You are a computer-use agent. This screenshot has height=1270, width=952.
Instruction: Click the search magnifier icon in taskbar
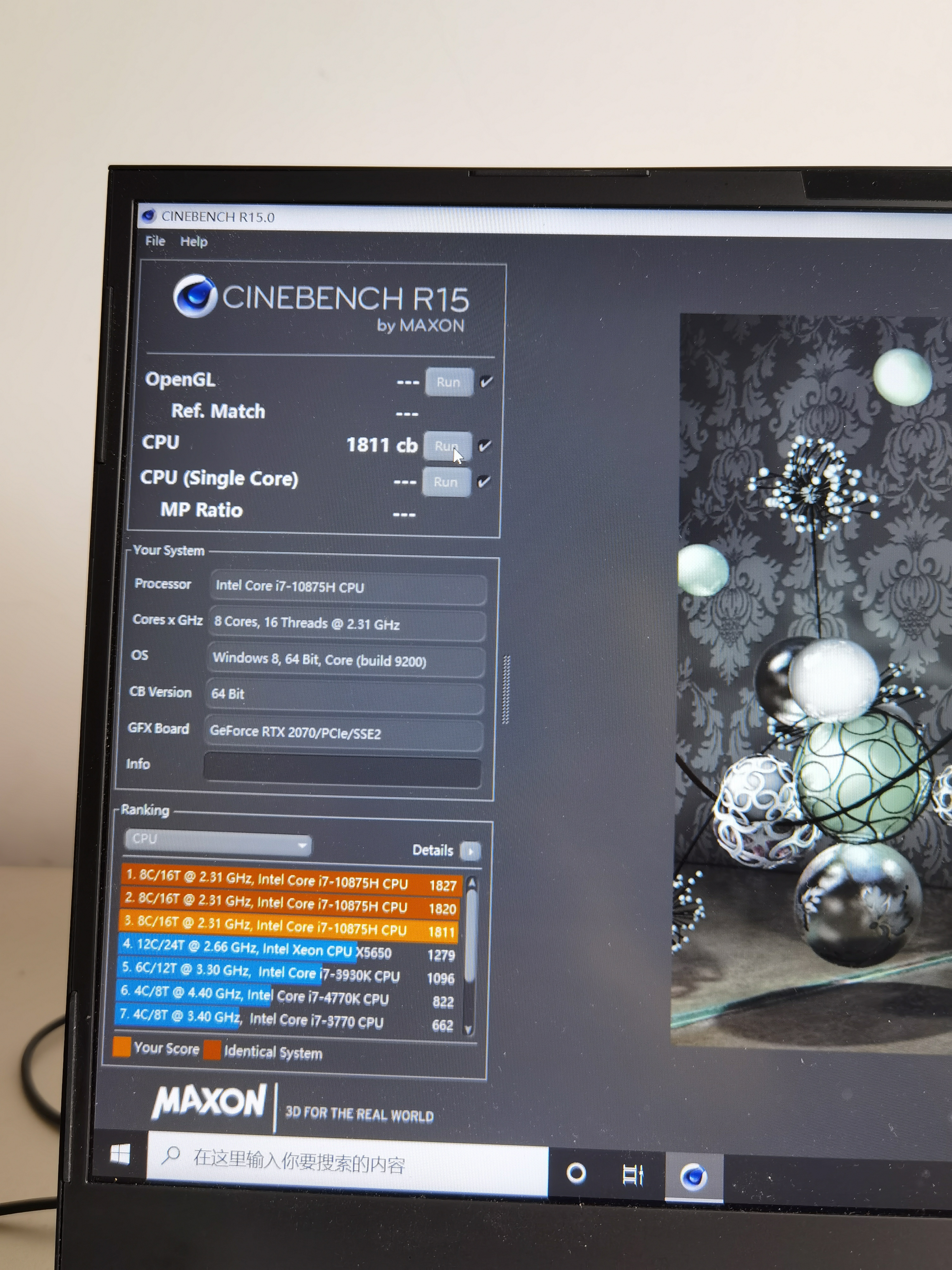[x=170, y=1155]
